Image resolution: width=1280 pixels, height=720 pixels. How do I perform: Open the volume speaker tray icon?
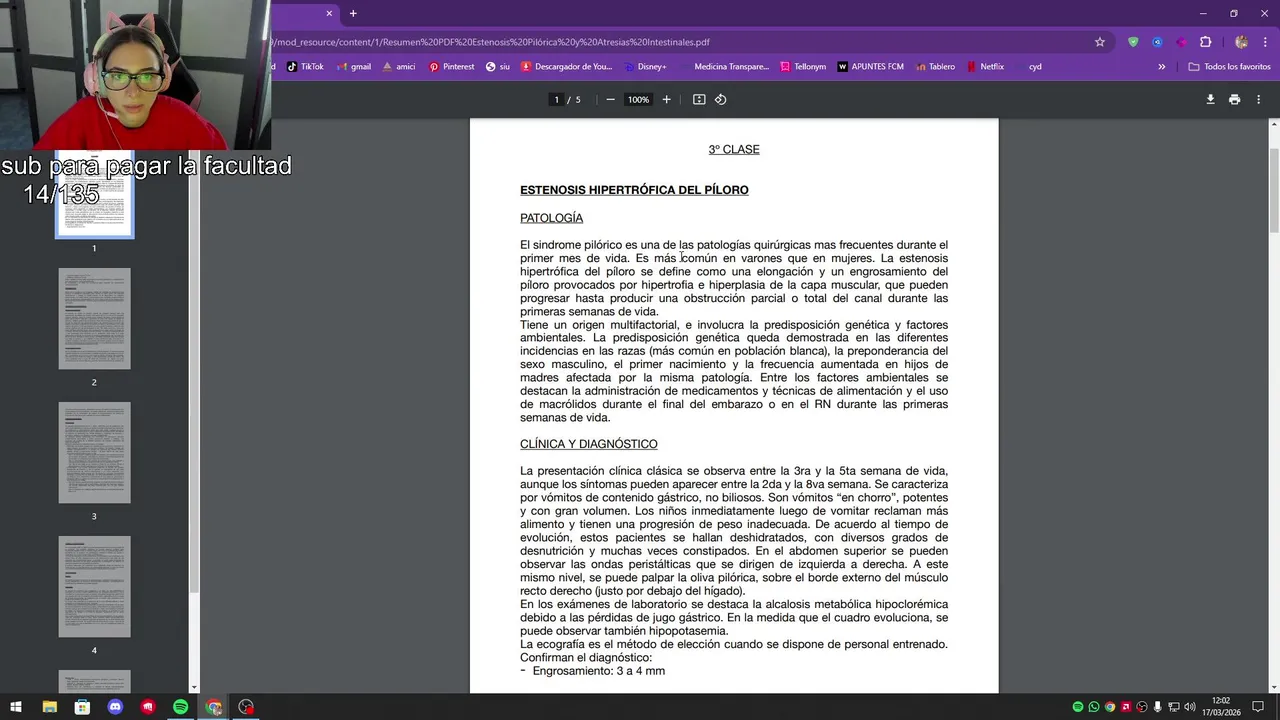coord(1190,707)
